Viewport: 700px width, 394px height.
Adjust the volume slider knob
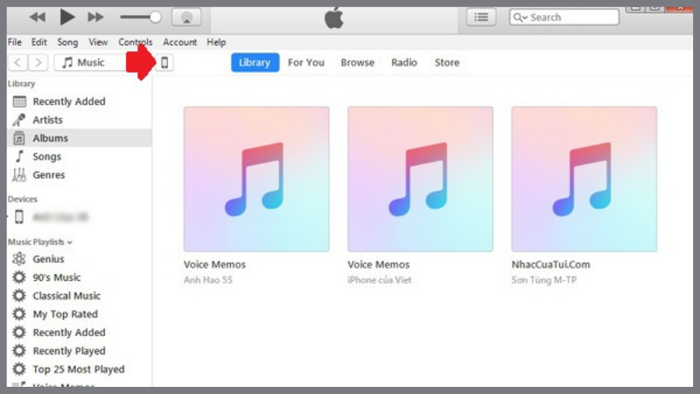[155, 17]
